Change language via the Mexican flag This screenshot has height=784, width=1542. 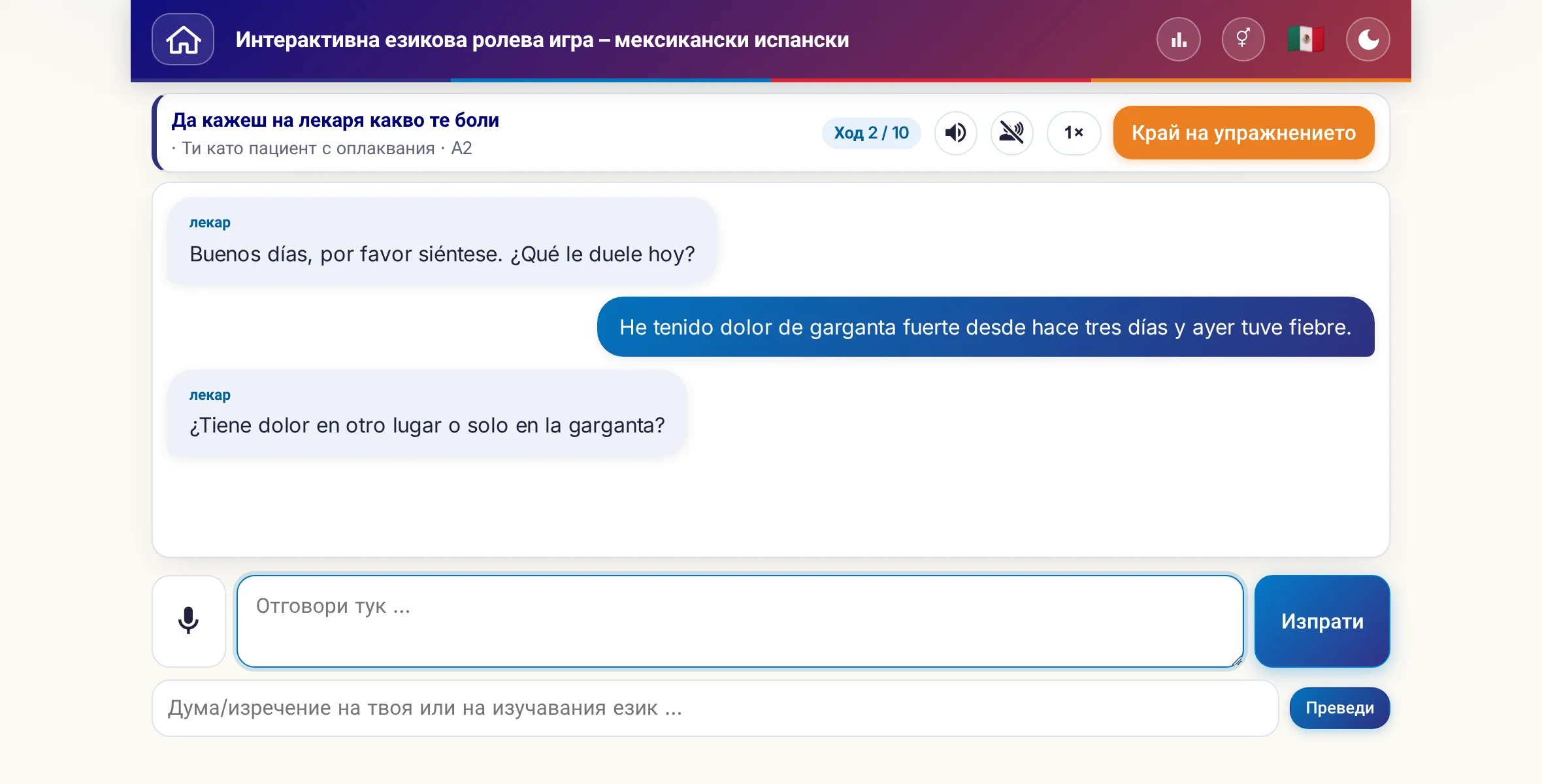click(x=1305, y=39)
